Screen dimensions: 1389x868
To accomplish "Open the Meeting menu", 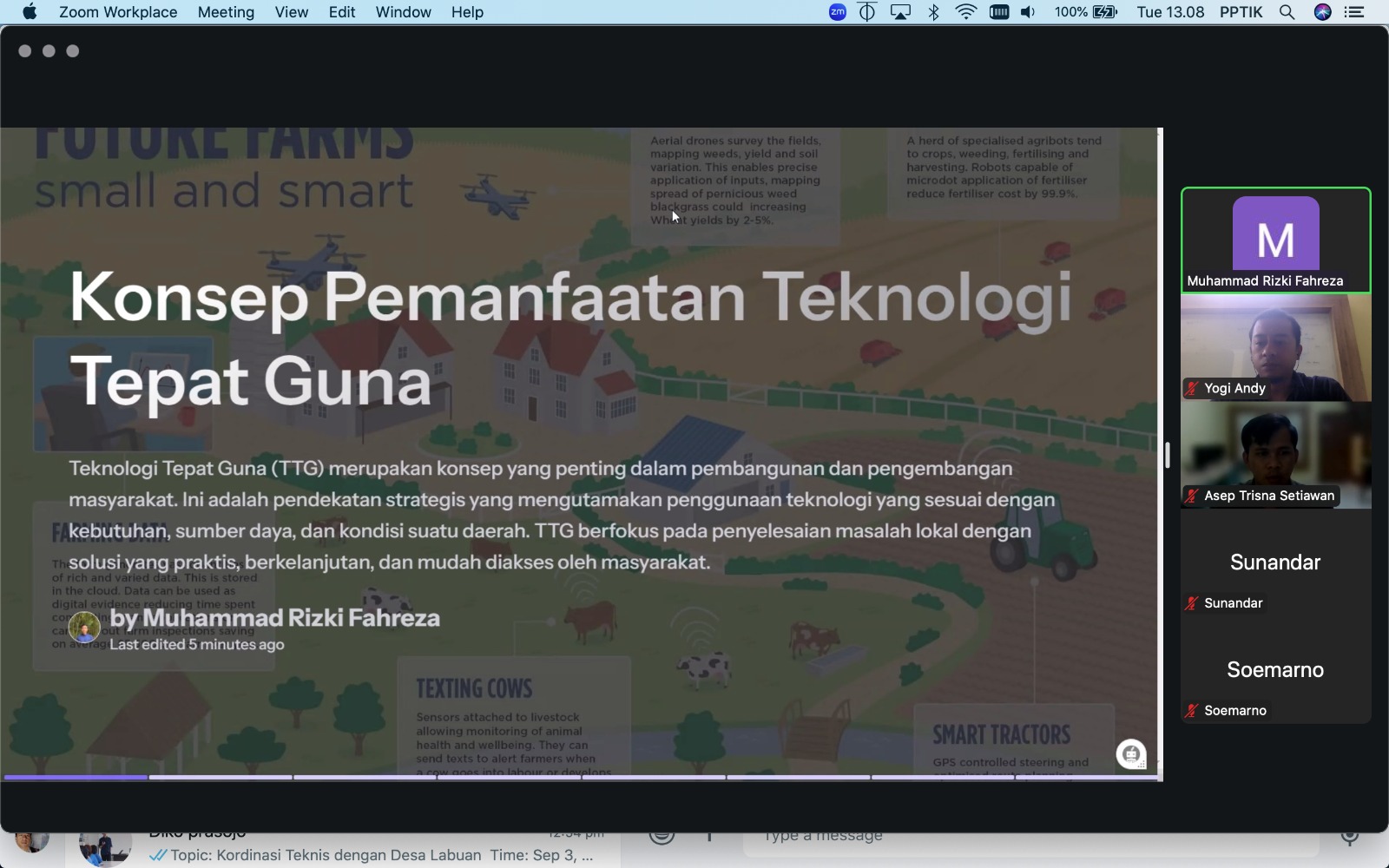I will tap(226, 12).
